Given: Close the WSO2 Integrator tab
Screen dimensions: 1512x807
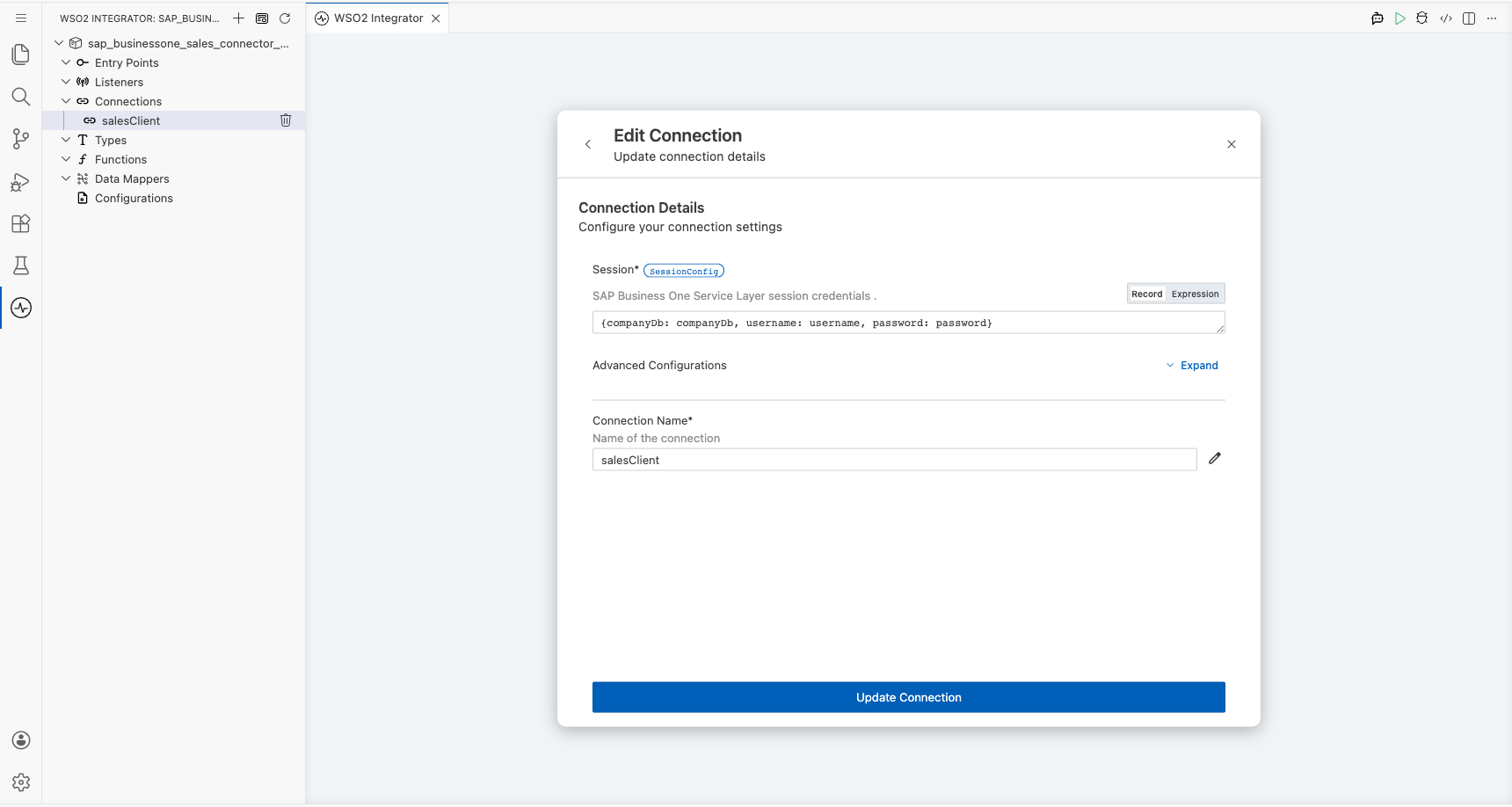Looking at the screenshot, I should coord(436,18).
